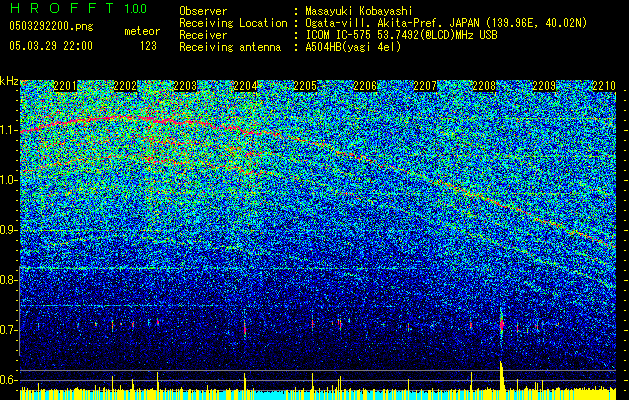
Task: Click the red meteor echo burst near 2208
Action: 501,324
